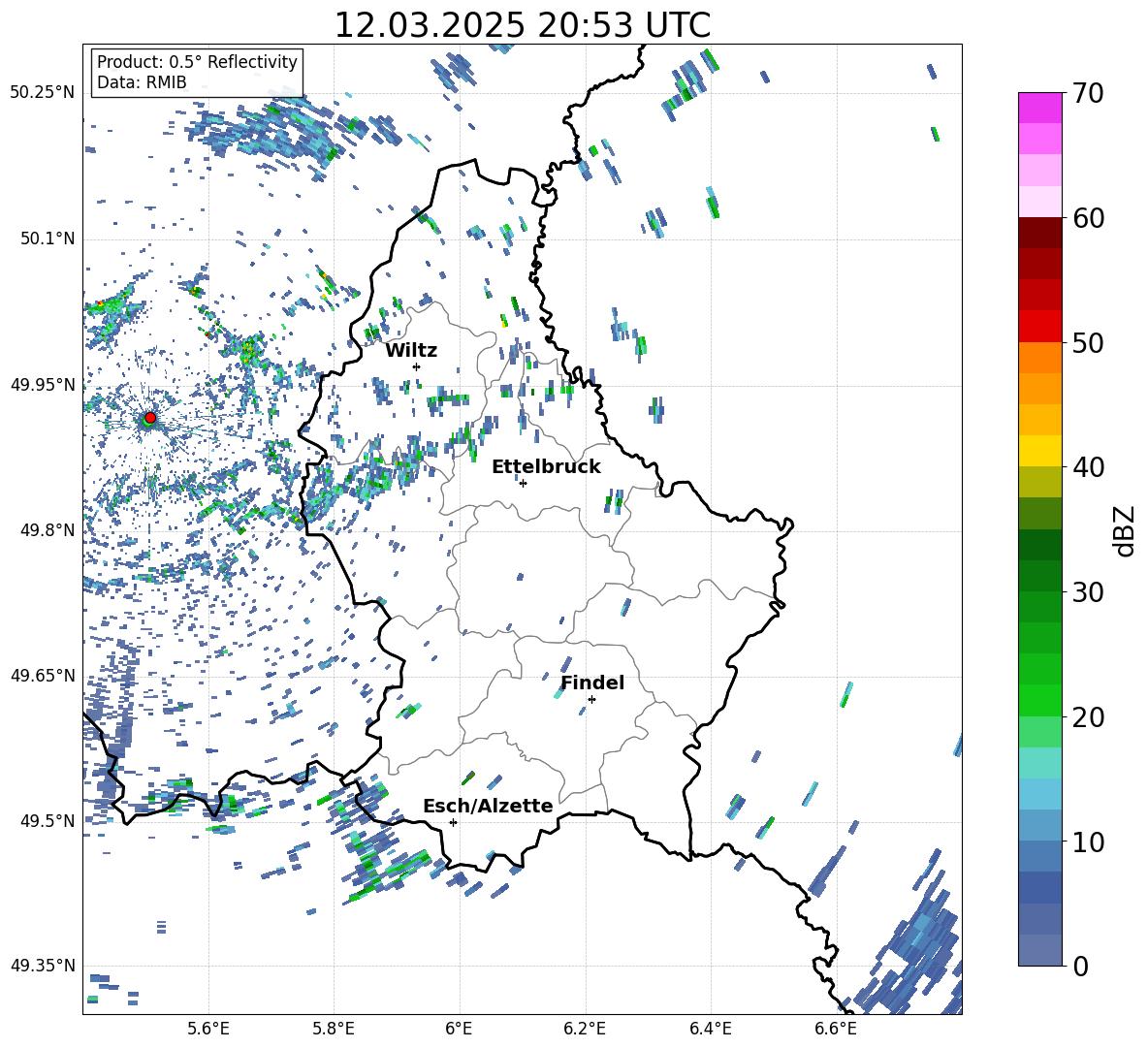Click the 10 tick on colorbar
This screenshot has height=1048, width=1148.
(1088, 842)
